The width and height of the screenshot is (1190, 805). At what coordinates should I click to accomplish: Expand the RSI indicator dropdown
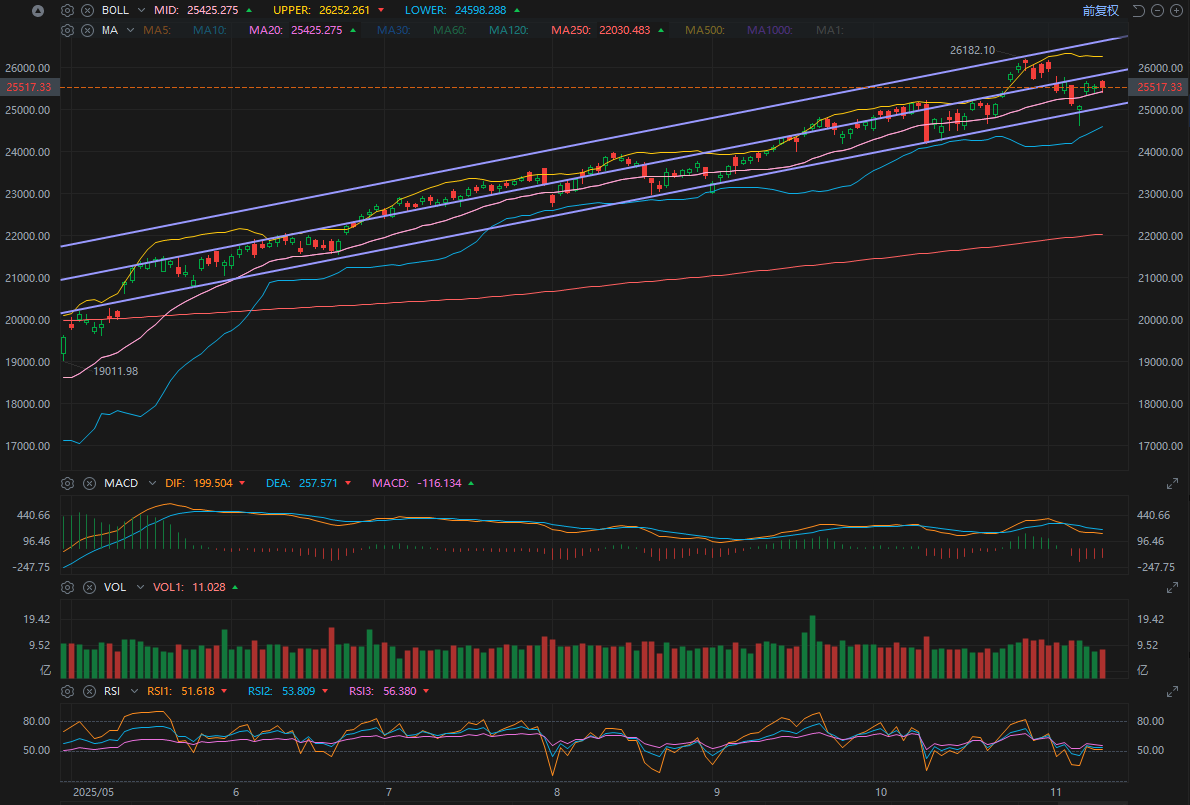click(x=134, y=691)
